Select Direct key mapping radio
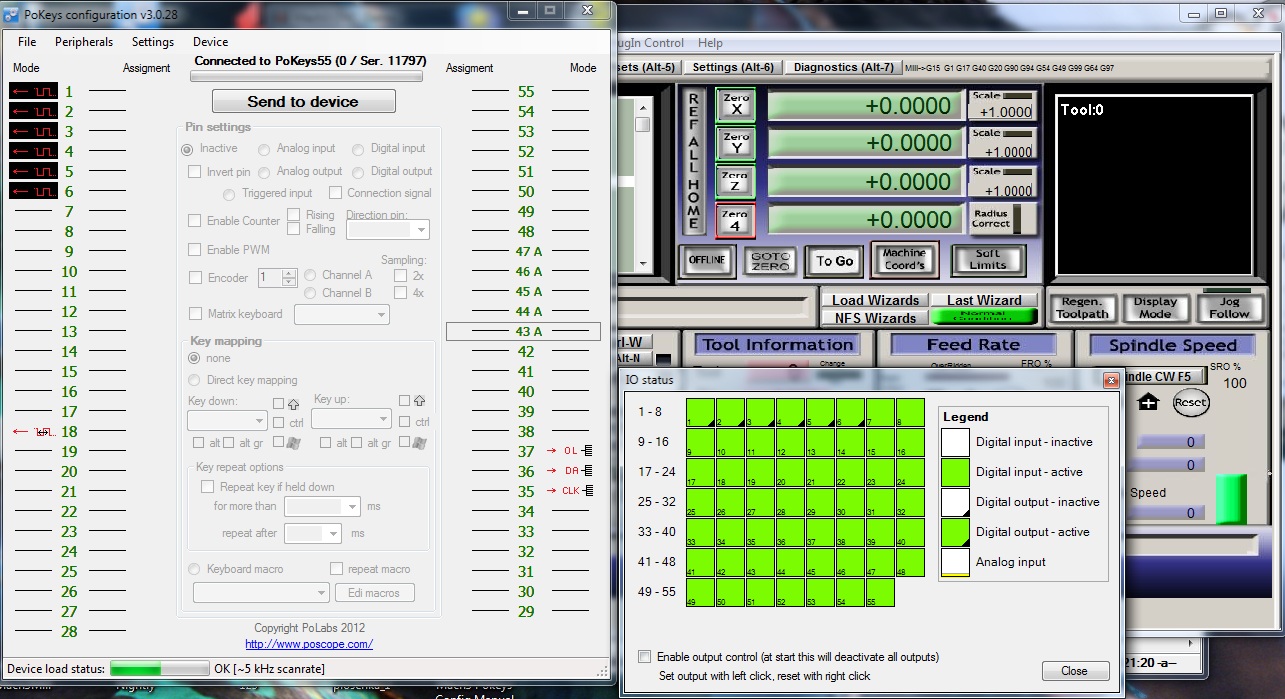This screenshot has height=699, width=1285. point(194,380)
